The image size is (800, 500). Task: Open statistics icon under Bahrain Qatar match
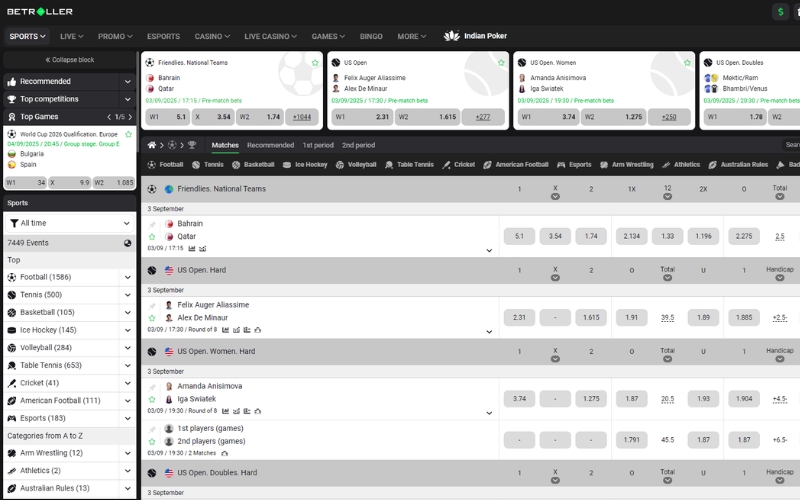[192, 248]
